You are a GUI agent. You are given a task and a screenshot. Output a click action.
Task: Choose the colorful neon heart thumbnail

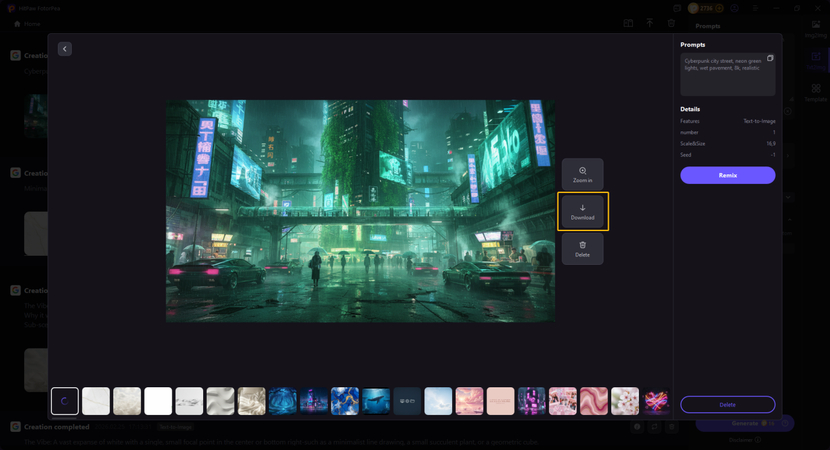tap(656, 401)
